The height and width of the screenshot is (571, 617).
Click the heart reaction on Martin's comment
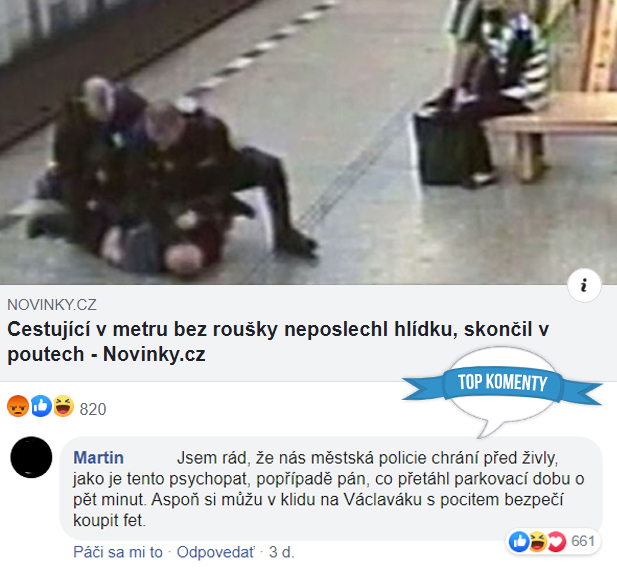click(x=556, y=541)
